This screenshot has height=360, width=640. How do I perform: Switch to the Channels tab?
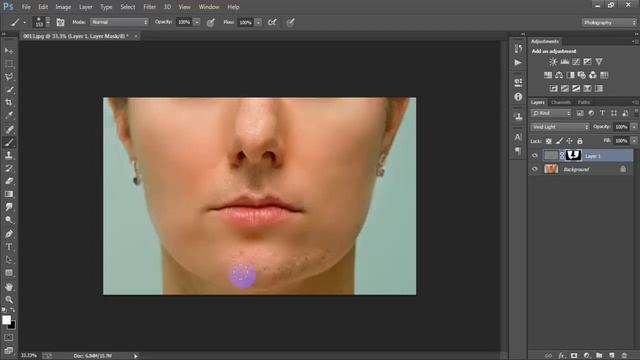tap(561, 102)
